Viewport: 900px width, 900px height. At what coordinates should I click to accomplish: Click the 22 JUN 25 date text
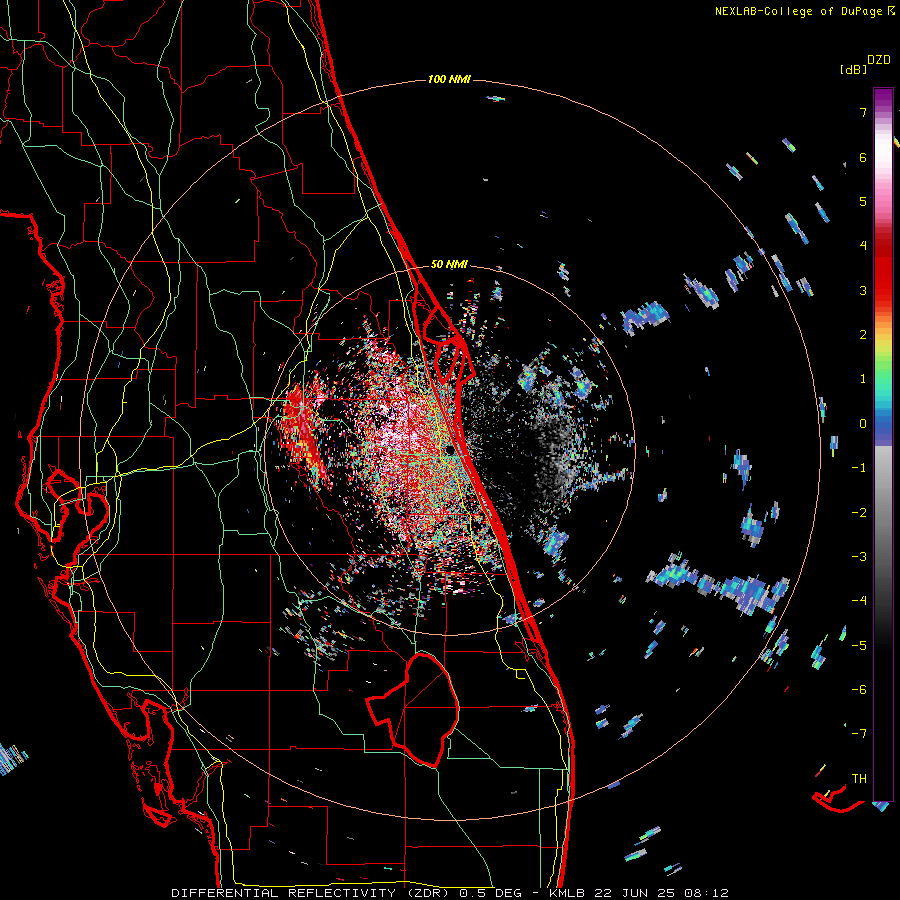point(634,893)
